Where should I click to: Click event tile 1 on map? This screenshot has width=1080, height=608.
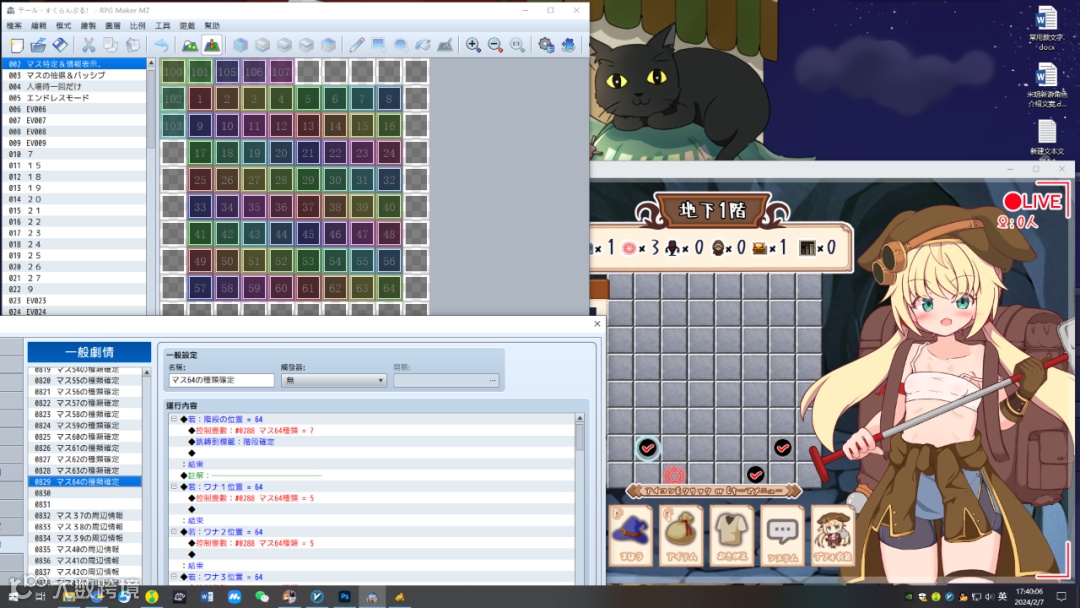point(200,99)
